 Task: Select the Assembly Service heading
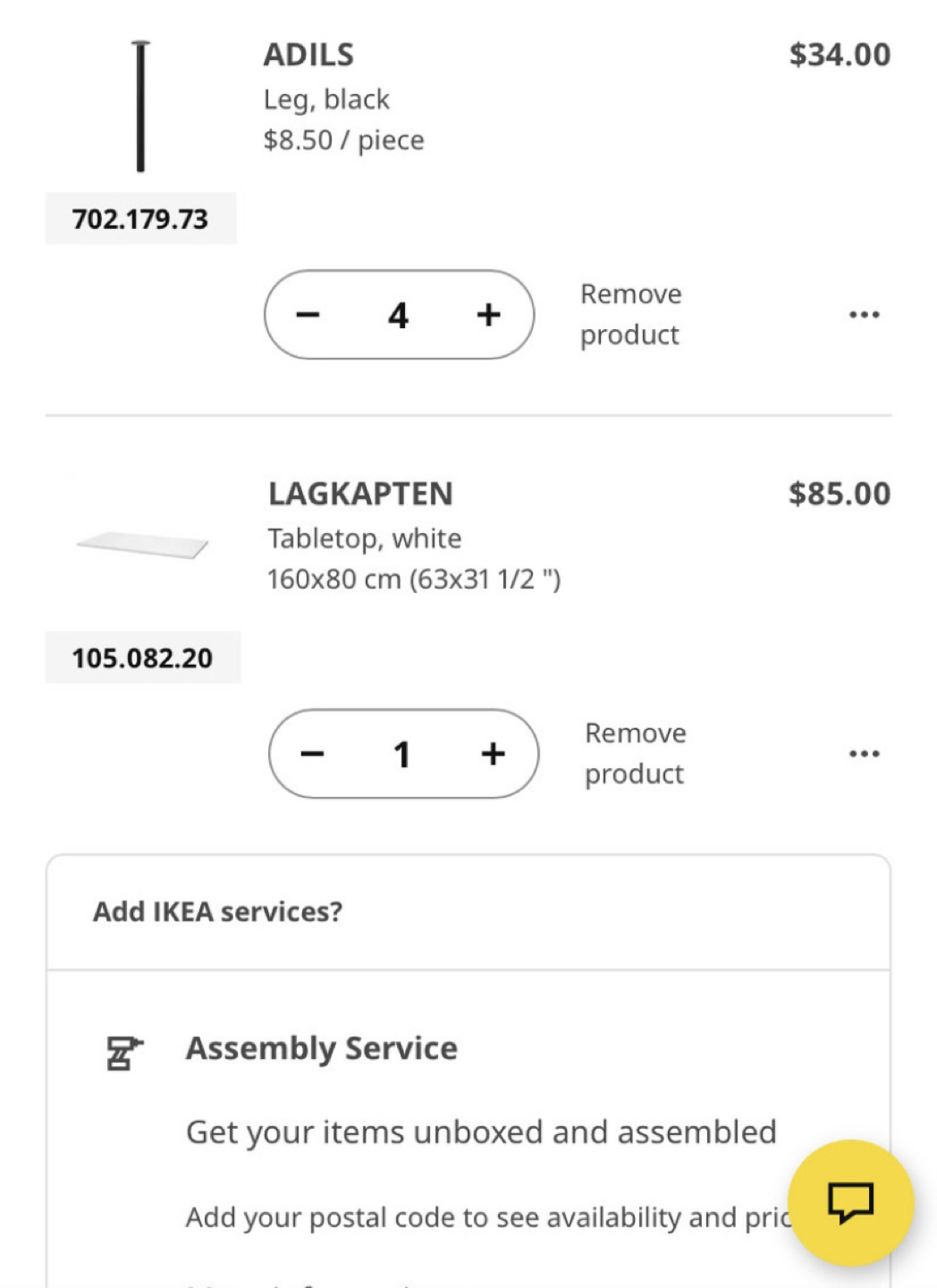click(x=321, y=1048)
